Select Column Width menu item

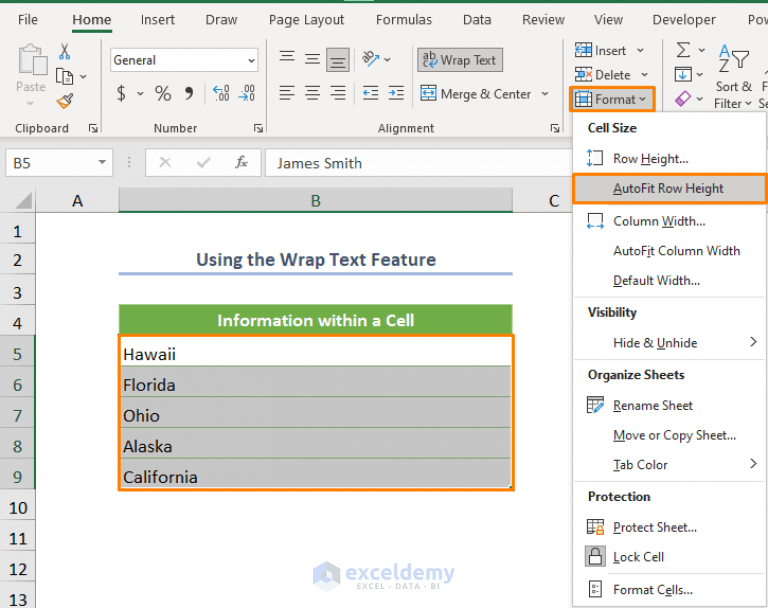coord(669,221)
